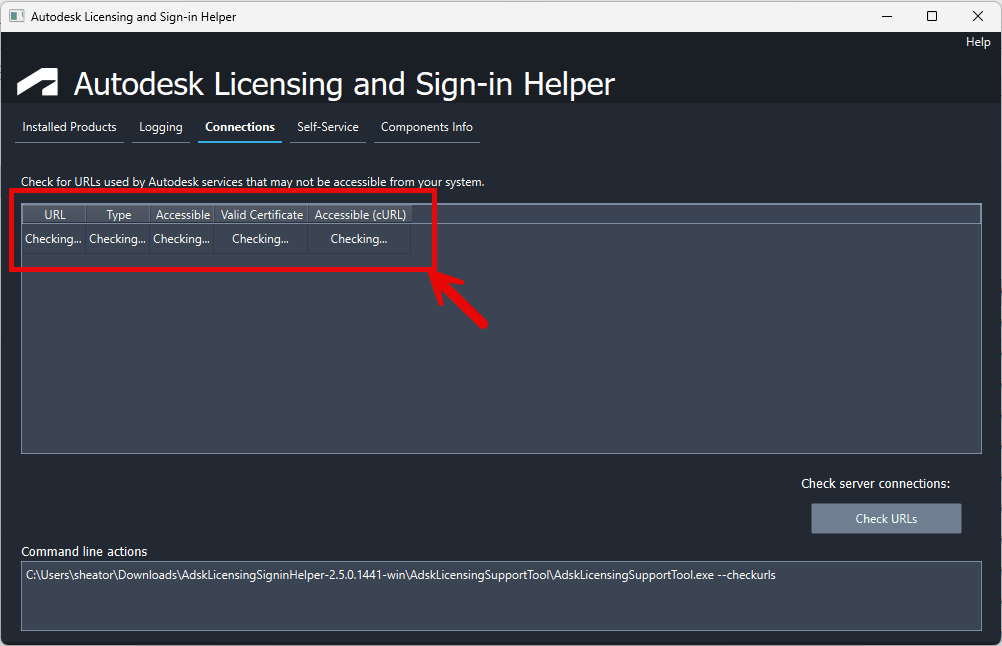Click the "Check server connections:" label
Screen dimensions: 1002x646
click(875, 484)
